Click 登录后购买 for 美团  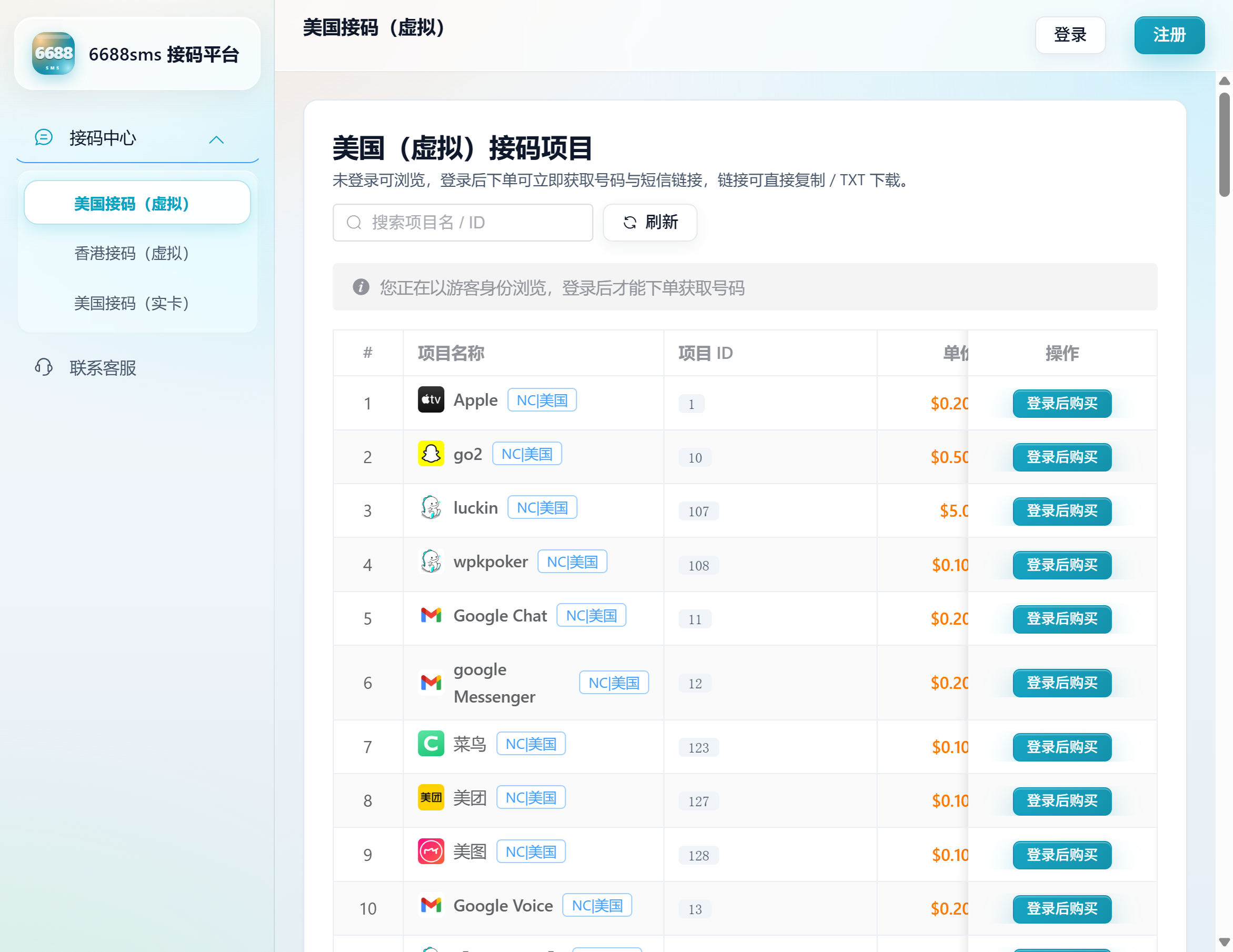pyautogui.click(x=1062, y=800)
